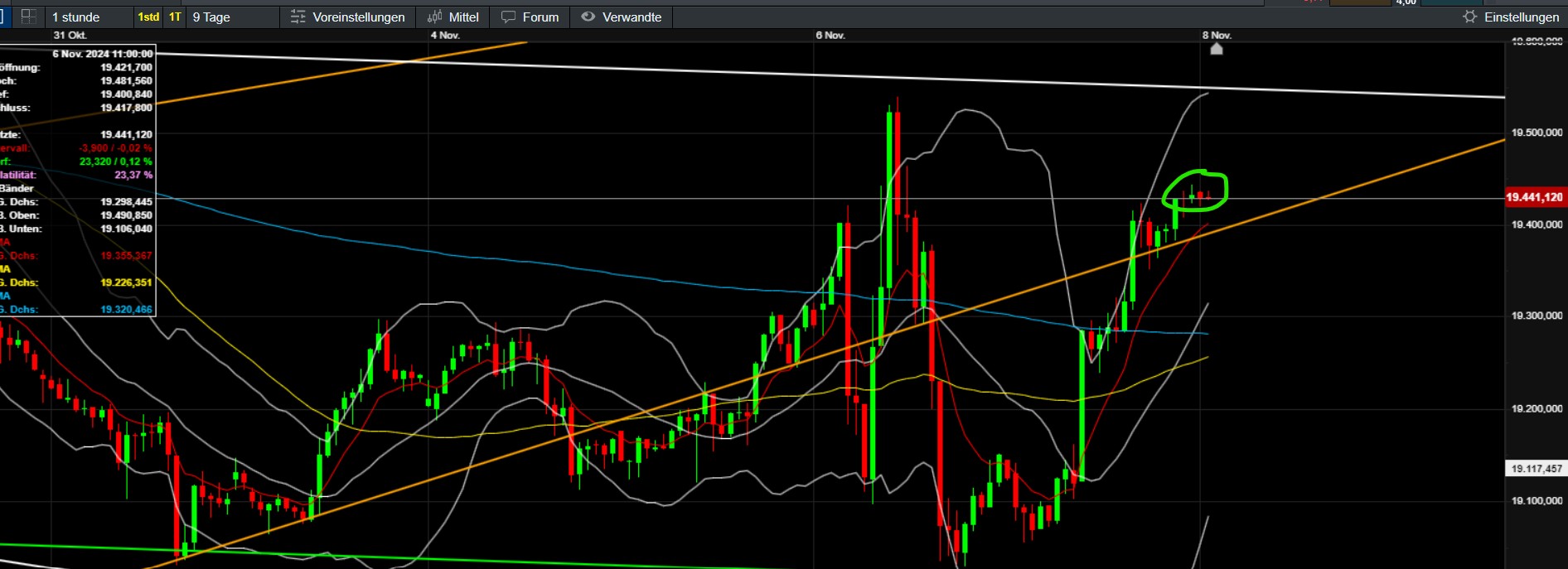Click the 19.117,457 price label on axis
The height and width of the screenshot is (569, 1568).
coord(1536,469)
